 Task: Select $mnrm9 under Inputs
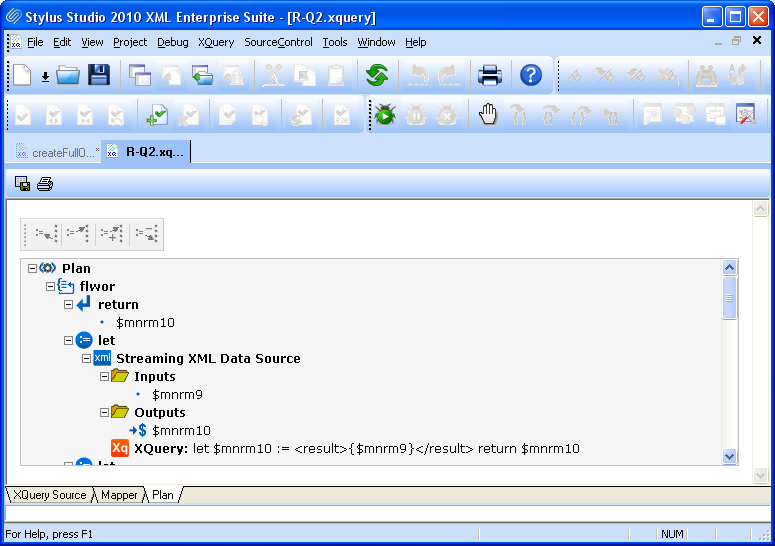(177, 395)
